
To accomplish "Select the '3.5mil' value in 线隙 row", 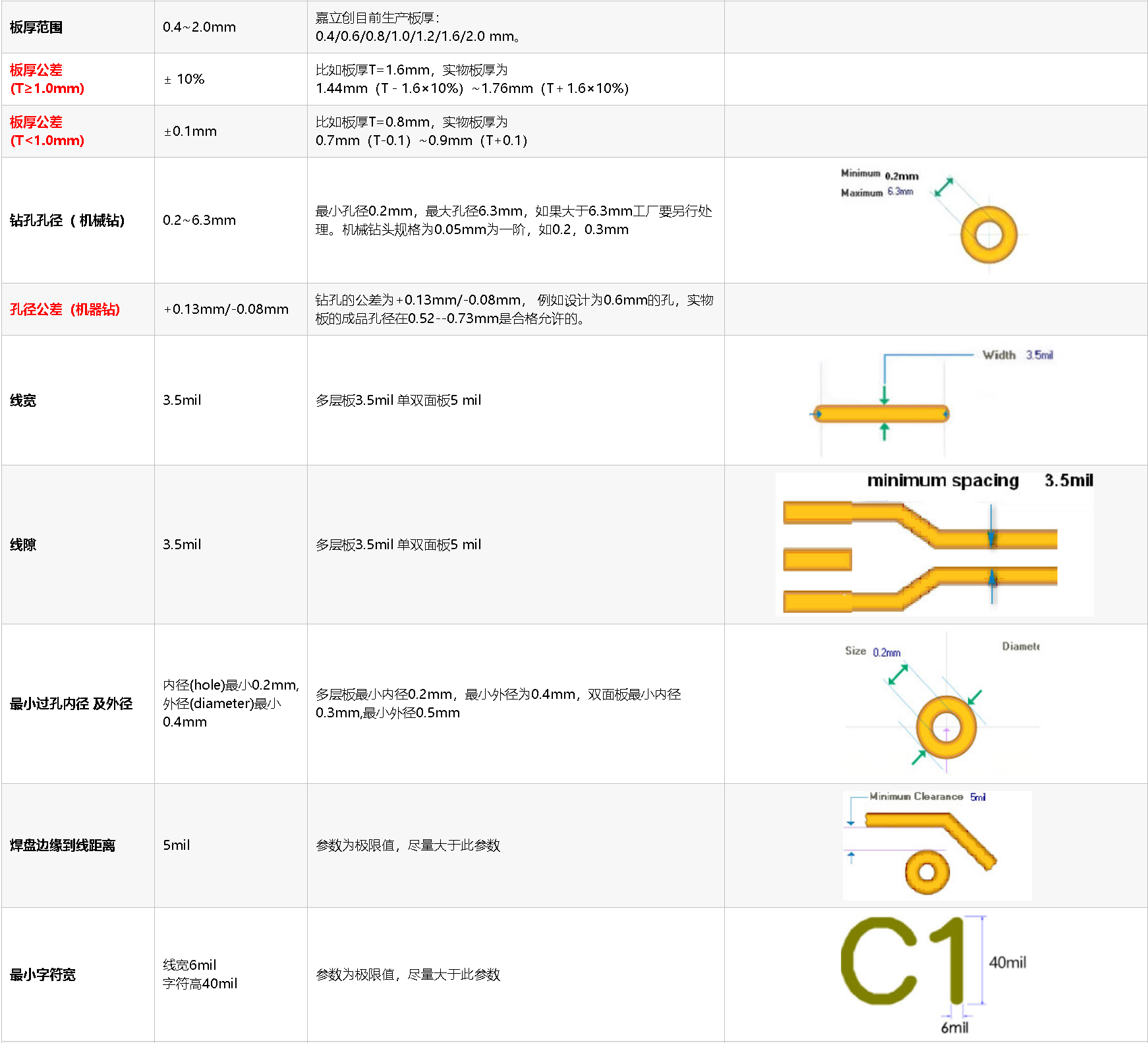I will click(182, 545).
